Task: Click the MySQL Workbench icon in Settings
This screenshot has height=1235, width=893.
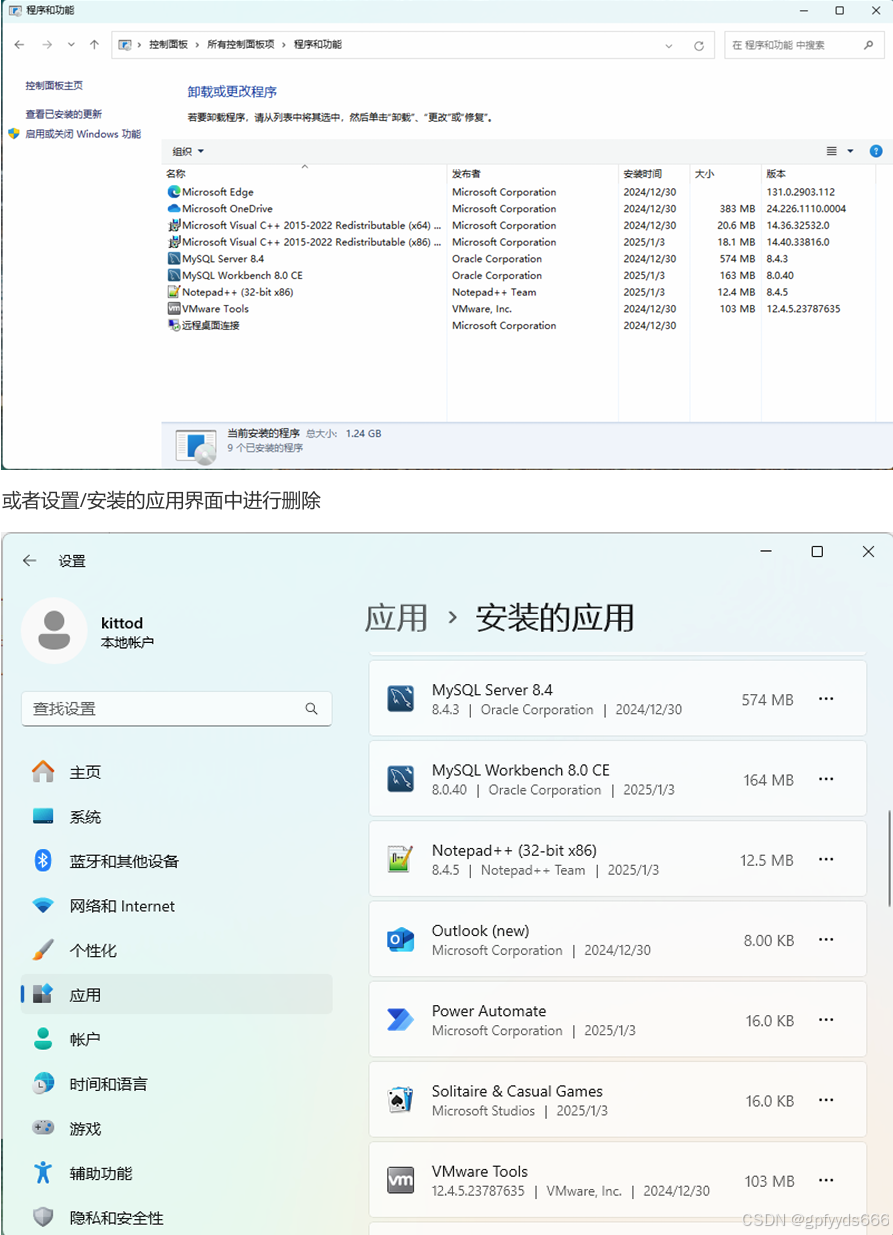Action: pos(401,779)
